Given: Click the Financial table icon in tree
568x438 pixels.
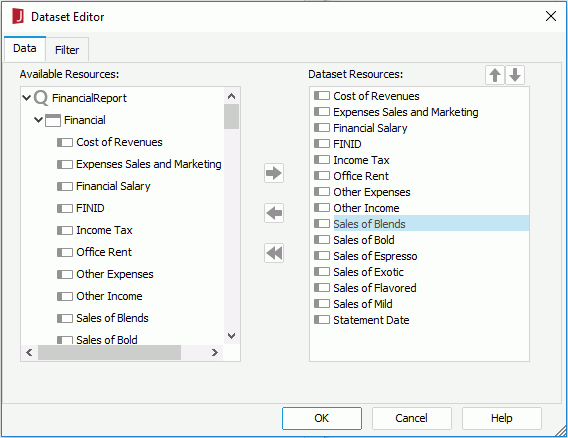Looking at the screenshot, I should pos(53,120).
